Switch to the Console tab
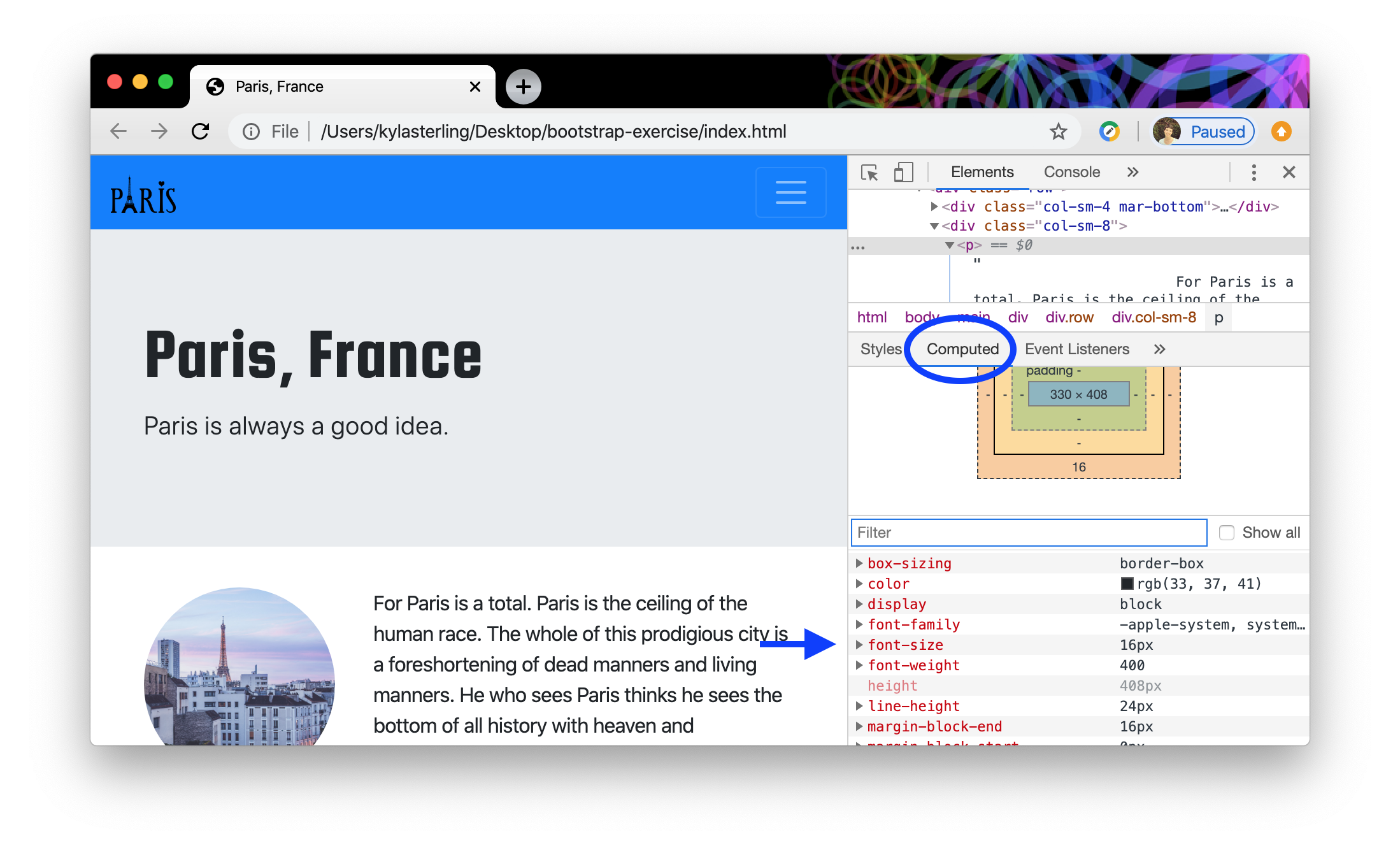1400x841 pixels. pyautogui.click(x=1071, y=172)
